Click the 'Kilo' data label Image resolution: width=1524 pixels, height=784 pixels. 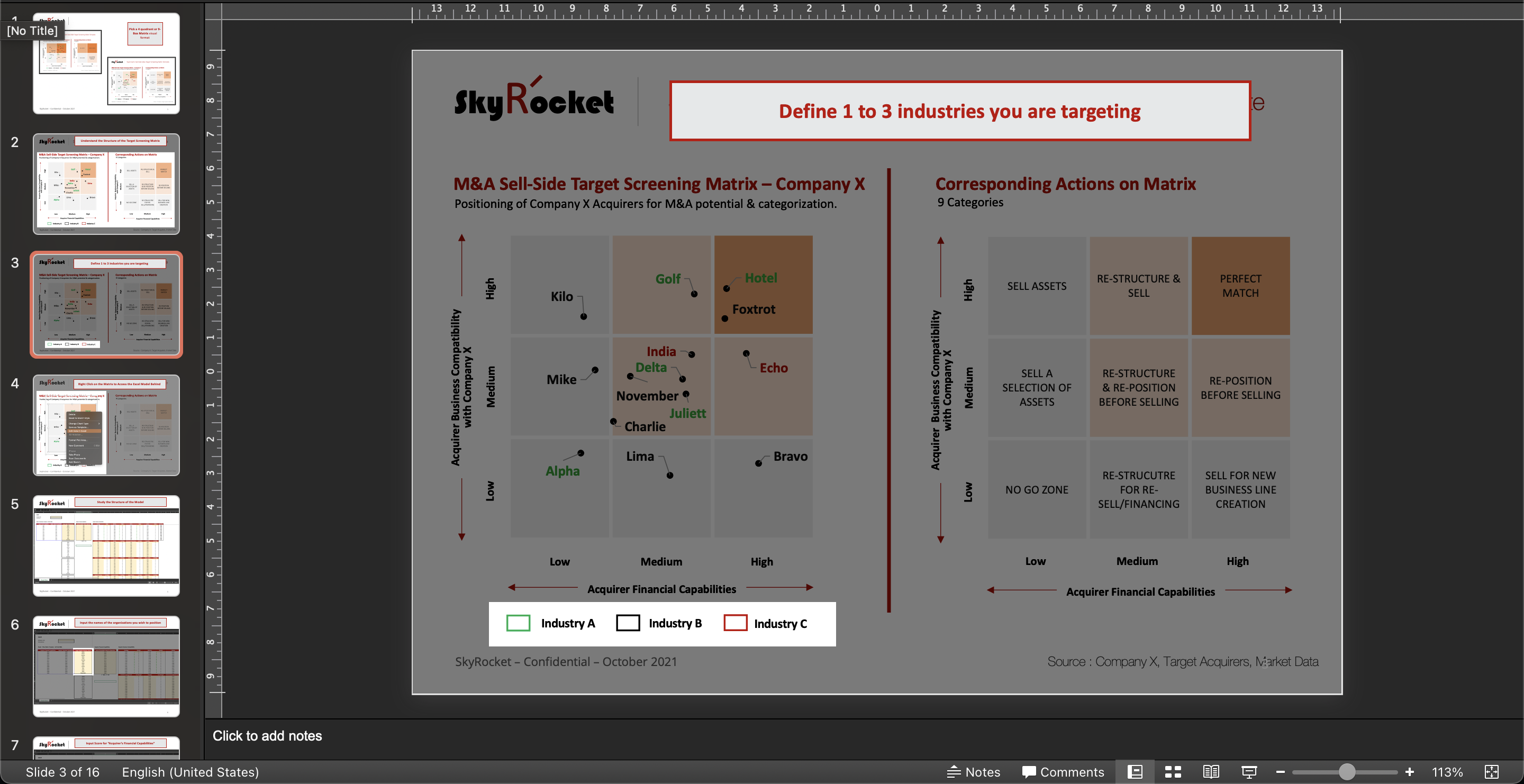(x=561, y=296)
